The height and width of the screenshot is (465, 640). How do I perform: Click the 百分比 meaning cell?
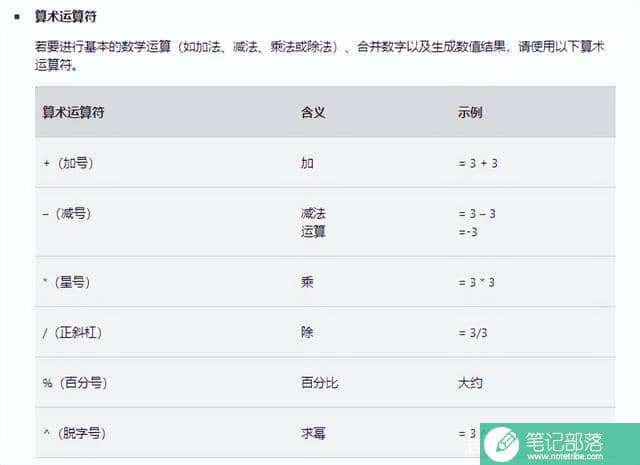pyautogui.click(x=320, y=383)
